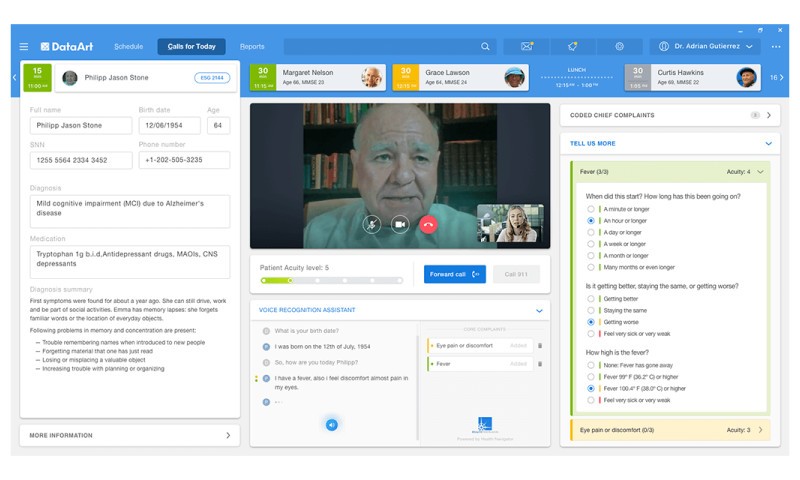This screenshot has width=800, height=480.
Task: Delete the Eye pain or discomfort complaint
Action: (x=540, y=346)
